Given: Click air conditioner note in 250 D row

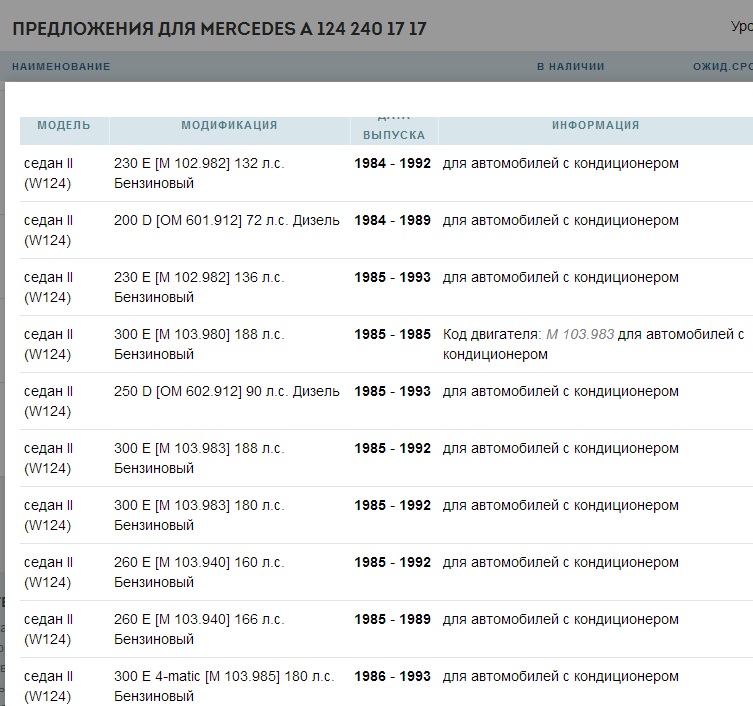Looking at the screenshot, I should pos(560,391).
